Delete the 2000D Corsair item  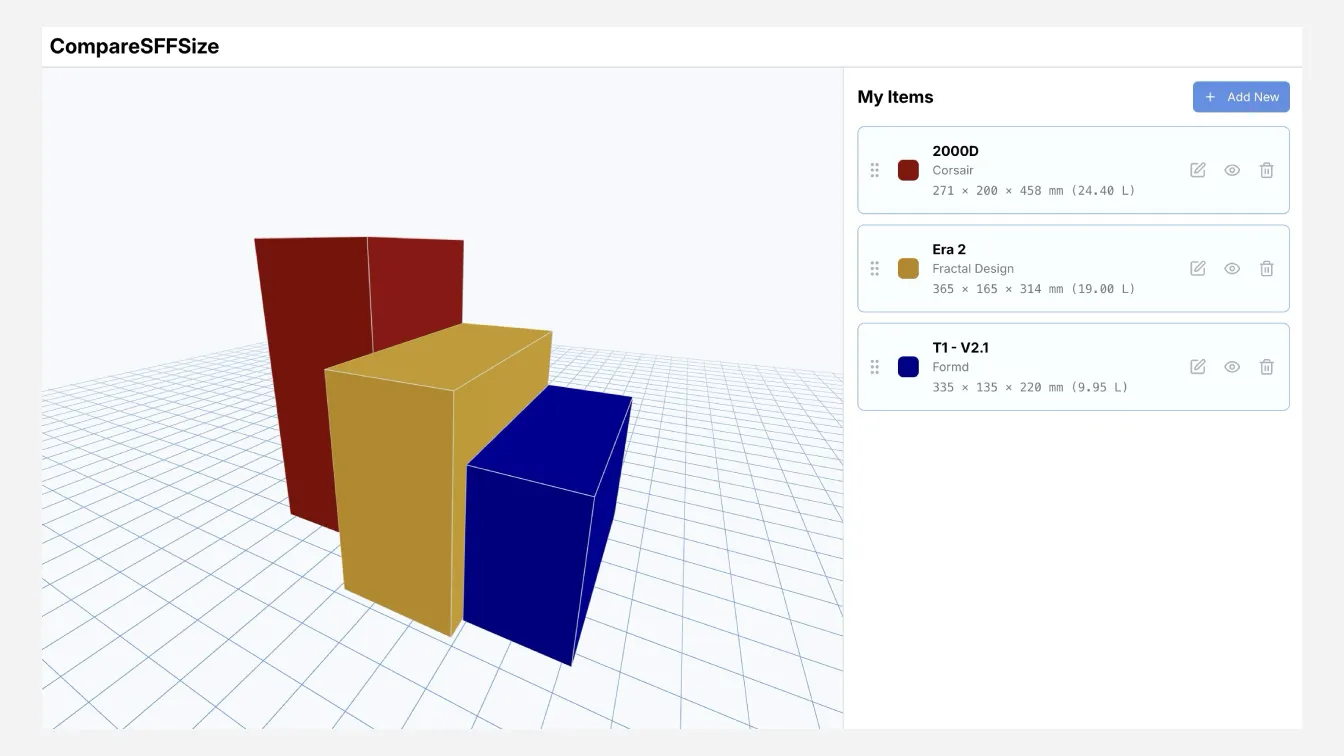tap(1266, 170)
